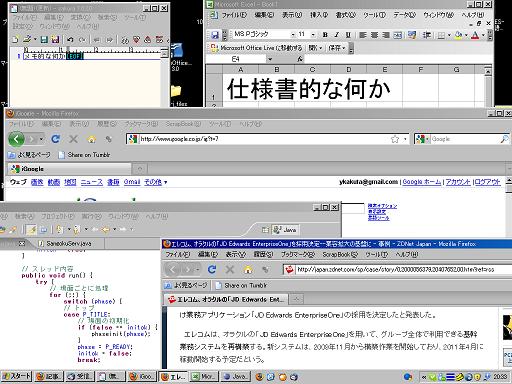Select the エレコム article tab in Firefox

225,299
